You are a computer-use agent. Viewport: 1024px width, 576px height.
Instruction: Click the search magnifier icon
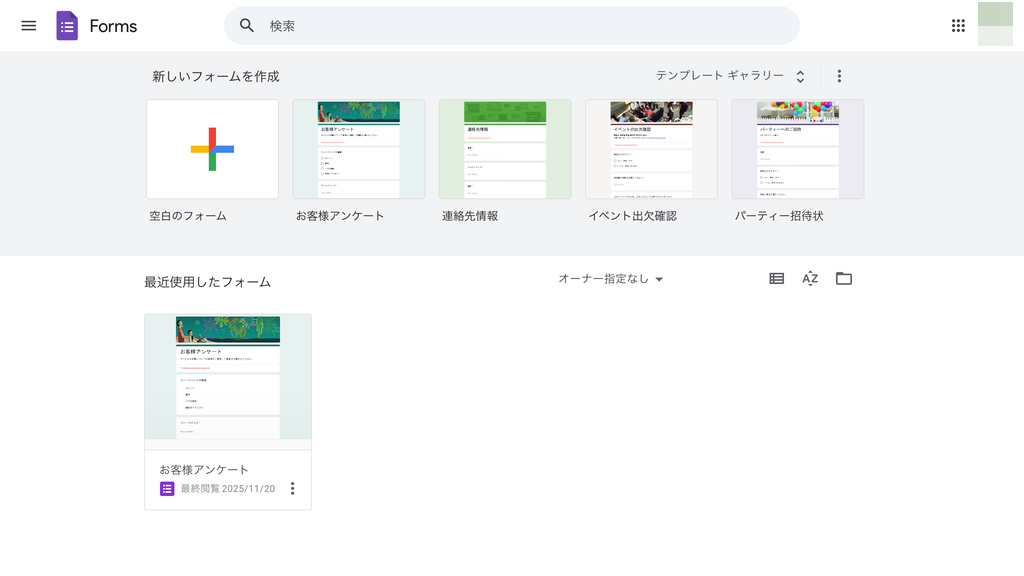[x=247, y=26]
